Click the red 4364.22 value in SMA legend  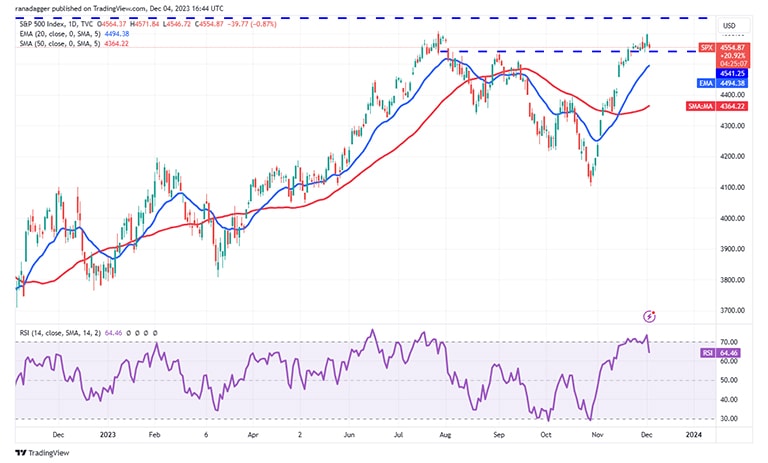pyautogui.click(x=117, y=44)
